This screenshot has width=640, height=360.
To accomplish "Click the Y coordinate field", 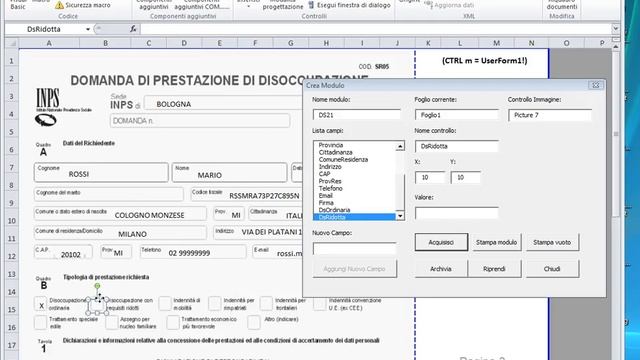I will [465, 178].
